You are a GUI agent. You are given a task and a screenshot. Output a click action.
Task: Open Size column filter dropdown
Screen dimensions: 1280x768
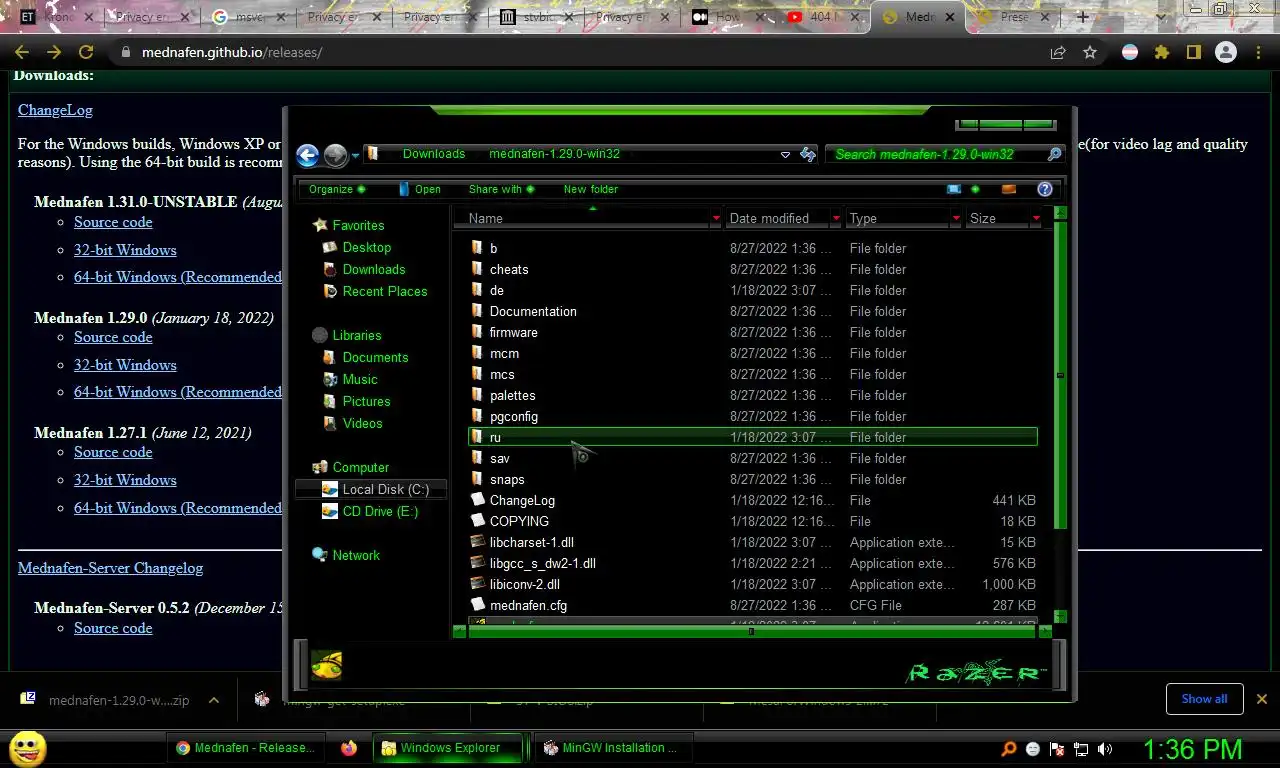tap(1036, 218)
